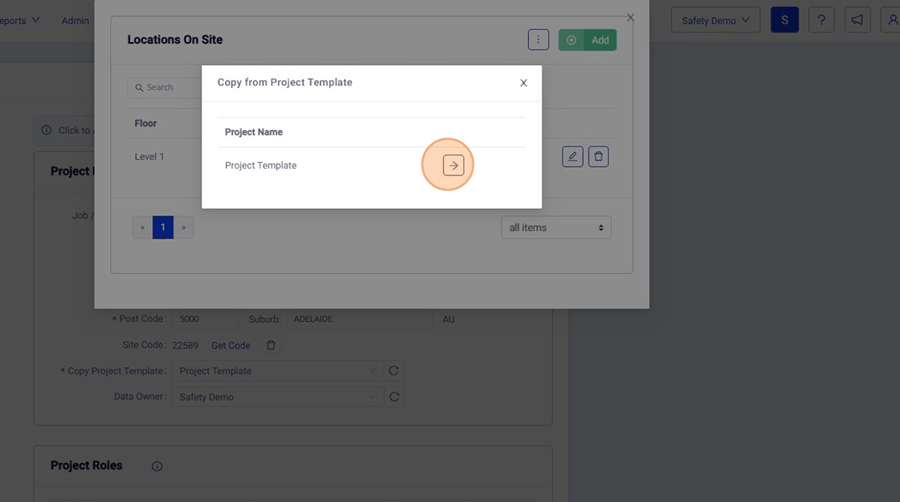Close the Copy from Project Template dialog

point(523,83)
